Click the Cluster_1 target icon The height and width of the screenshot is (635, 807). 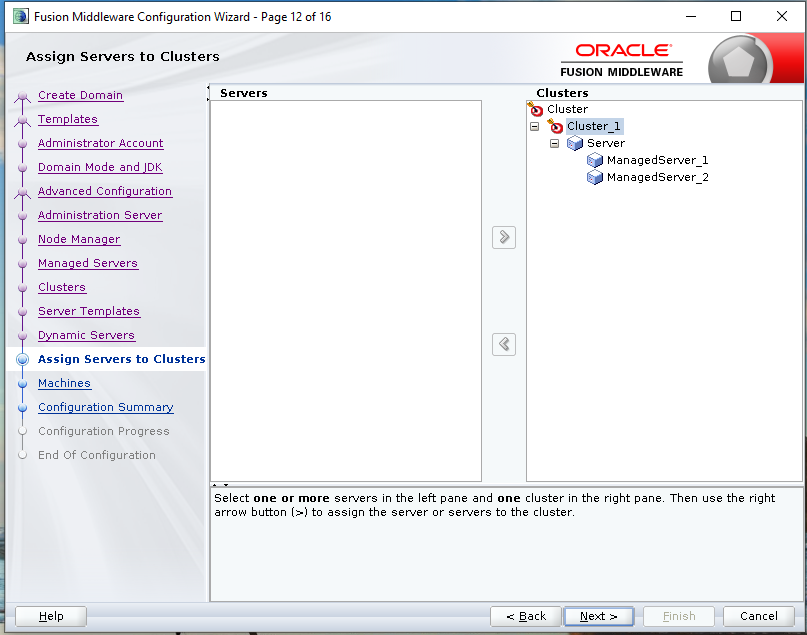tap(555, 126)
